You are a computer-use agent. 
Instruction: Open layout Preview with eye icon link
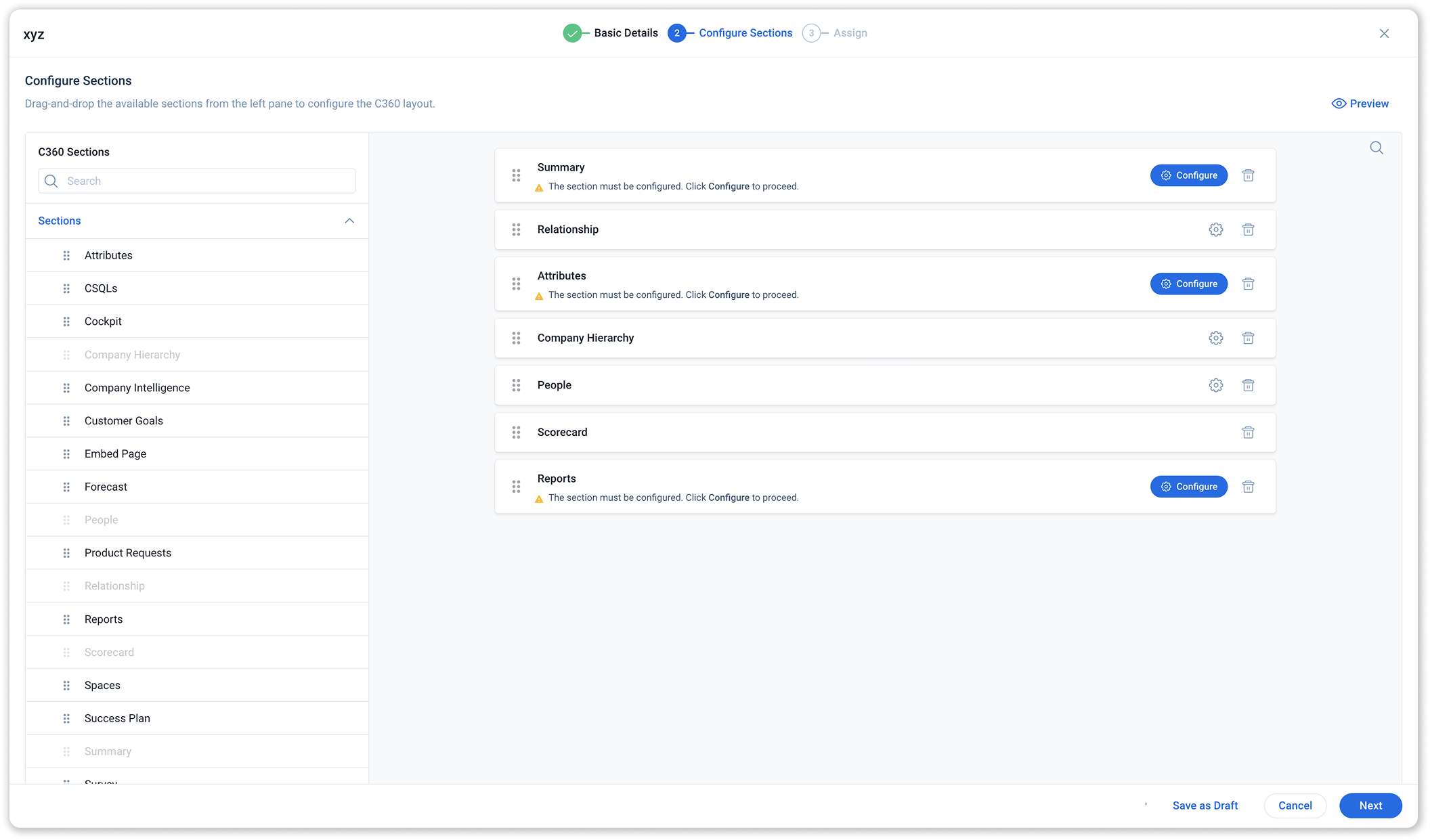(1360, 104)
